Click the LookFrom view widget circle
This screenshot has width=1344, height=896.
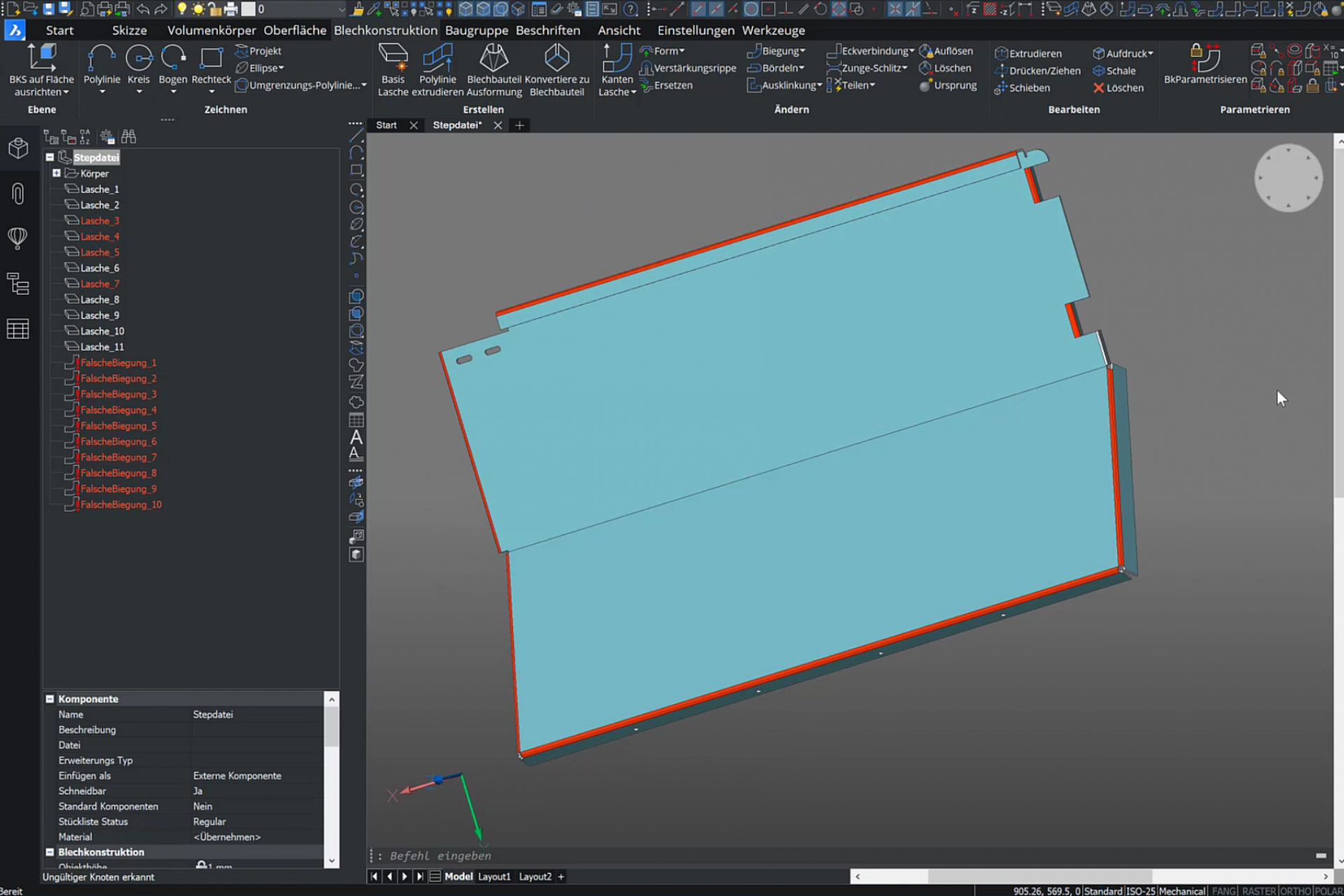pyautogui.click(x=1288, y=178)
